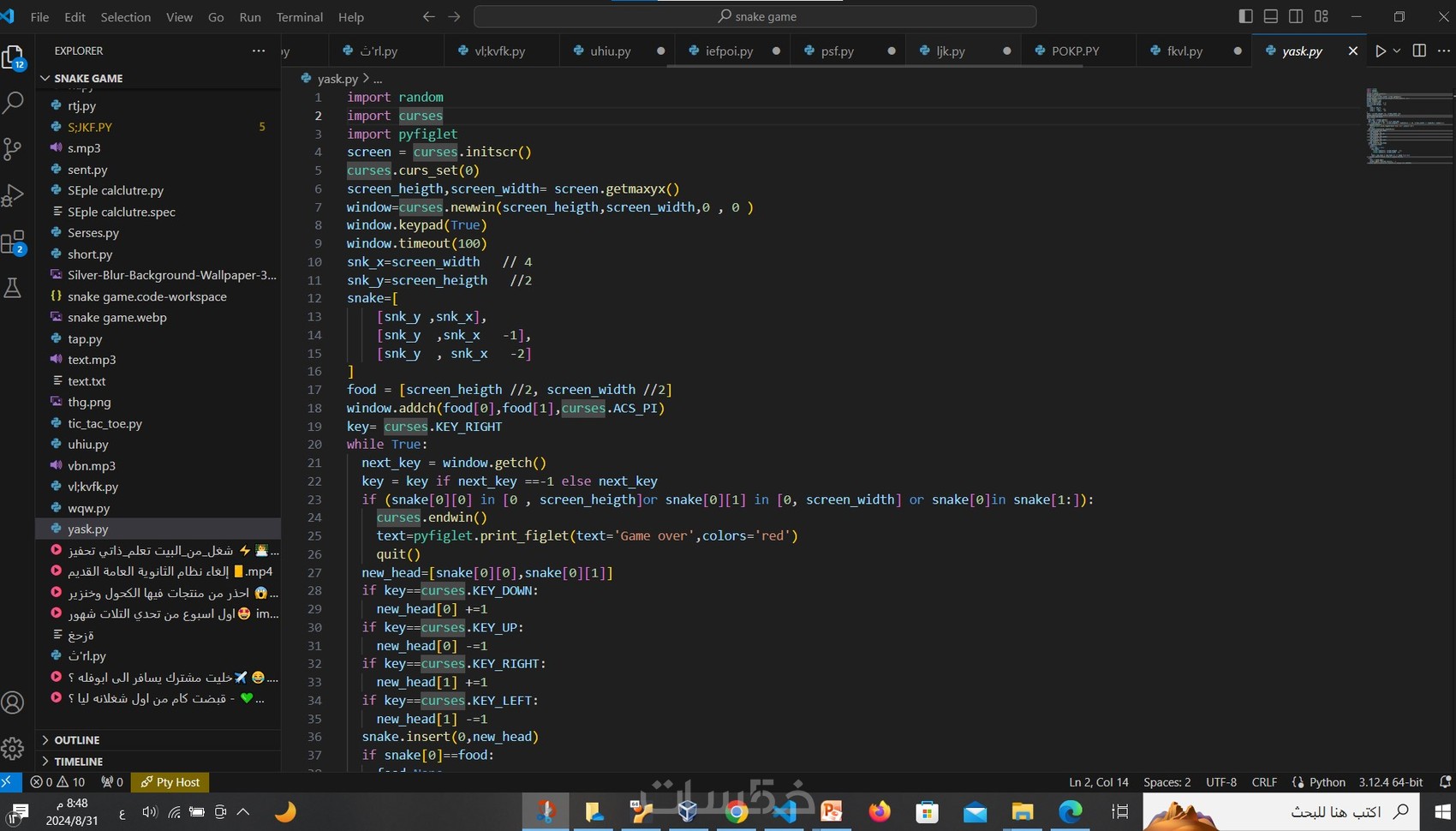Open the Accounts icon in activity bar

pos(13,702)
